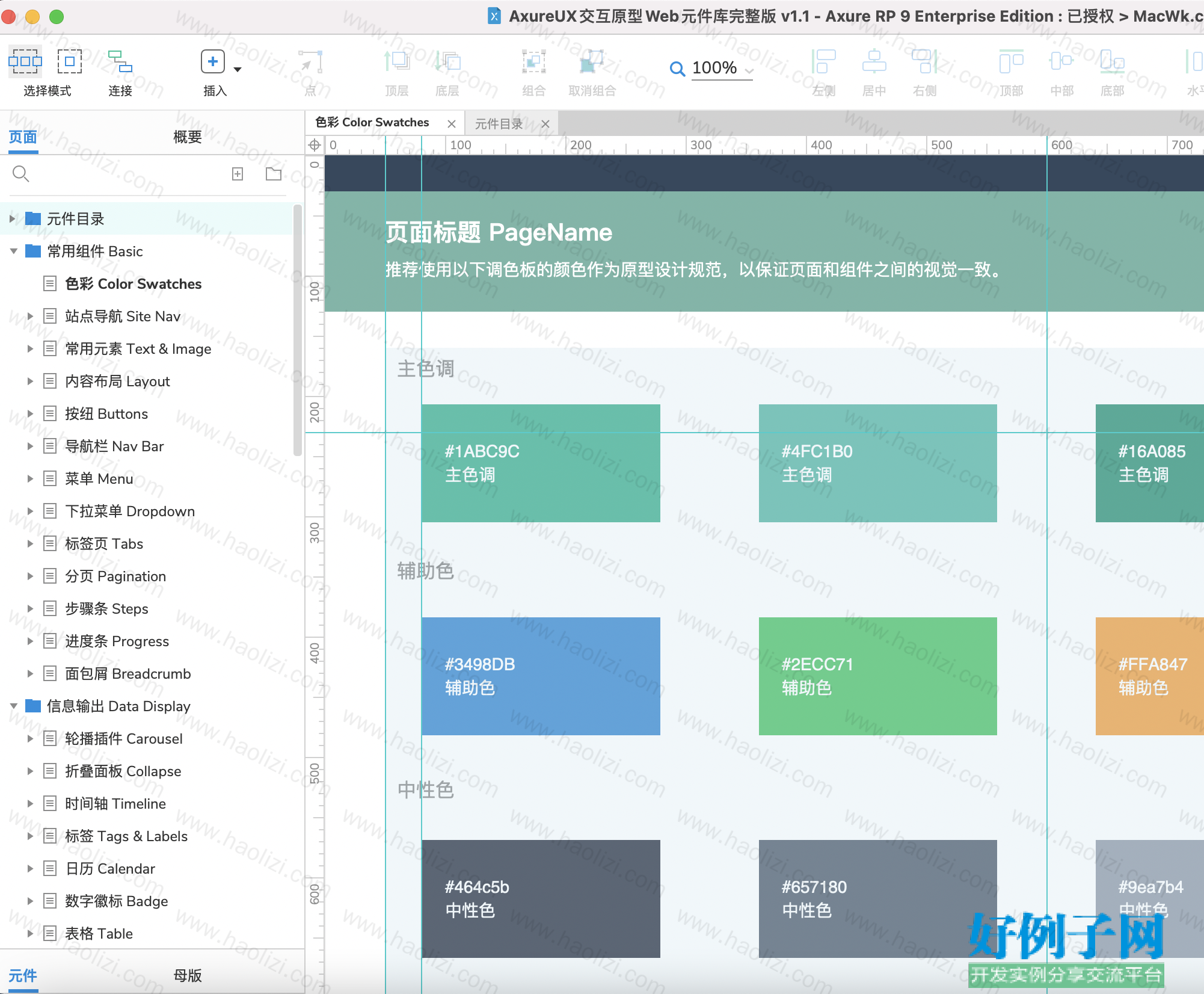The image size is (1204, 994).
Task: Align 居中 center icon
Action: point(874,61)
